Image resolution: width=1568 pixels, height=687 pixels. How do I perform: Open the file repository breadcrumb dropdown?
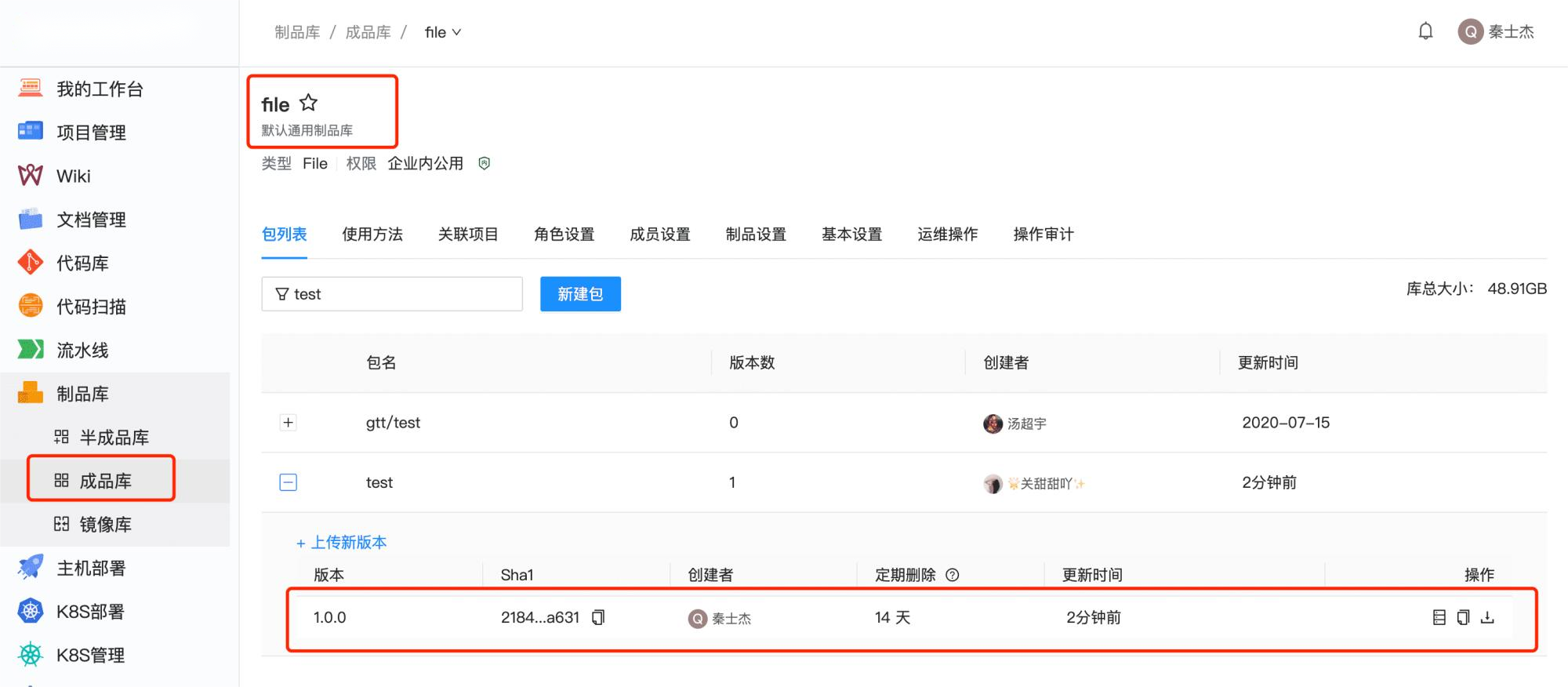pyautogui.click(x=443, y=32)
